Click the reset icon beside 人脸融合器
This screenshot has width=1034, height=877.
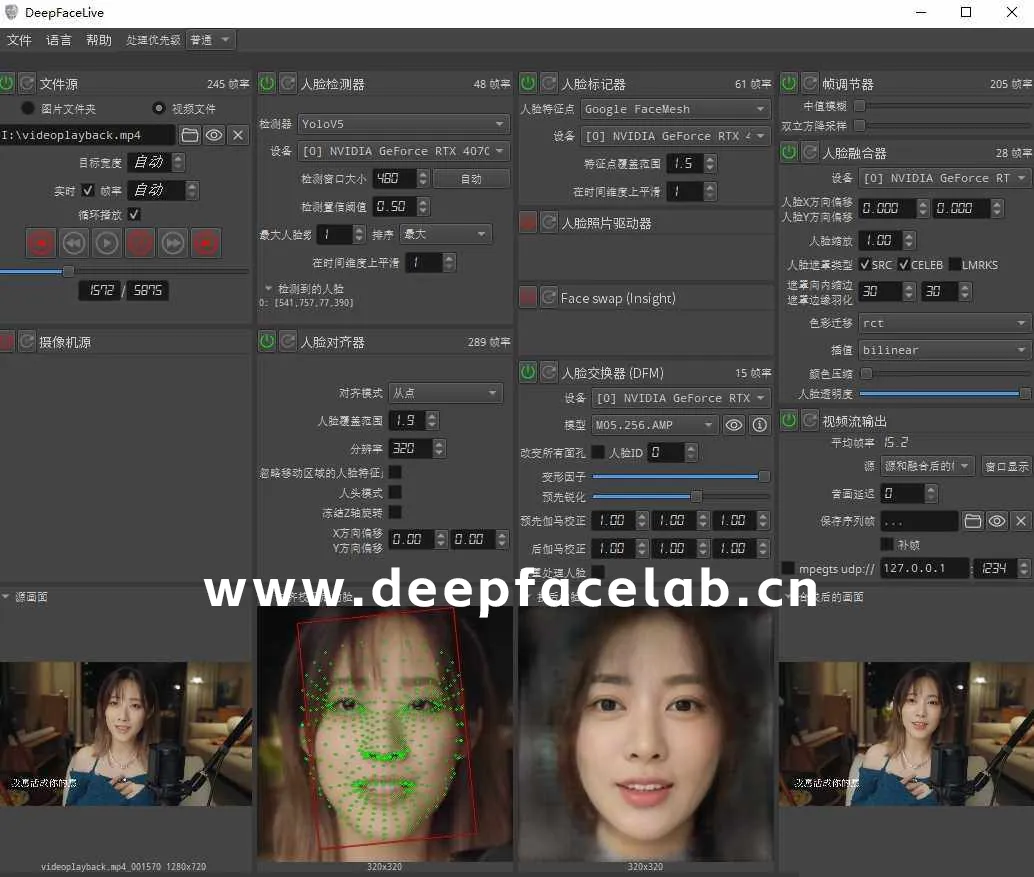(x=810, y=152)
